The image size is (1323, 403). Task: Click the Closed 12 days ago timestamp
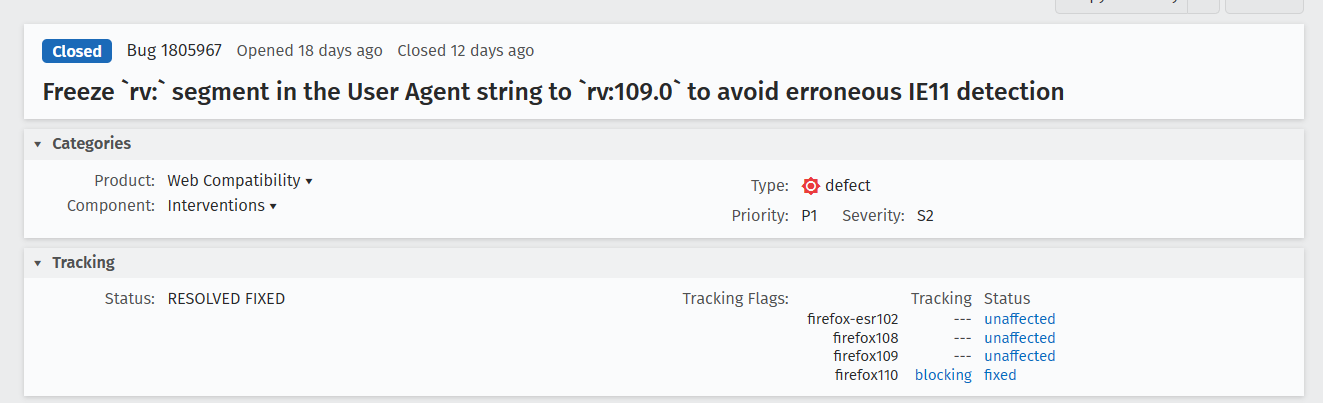click(465, 51)
